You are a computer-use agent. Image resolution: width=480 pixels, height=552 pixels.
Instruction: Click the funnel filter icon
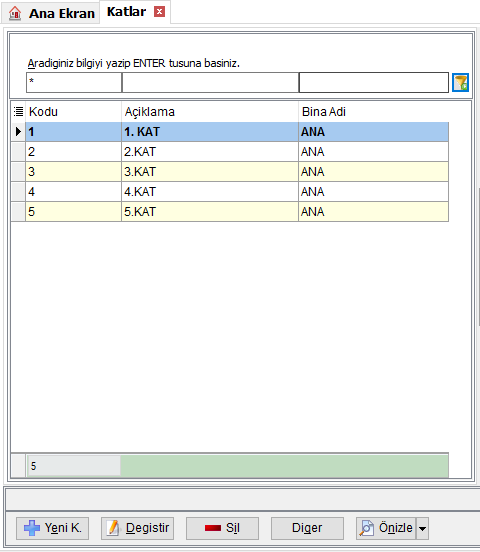(460, 83)
